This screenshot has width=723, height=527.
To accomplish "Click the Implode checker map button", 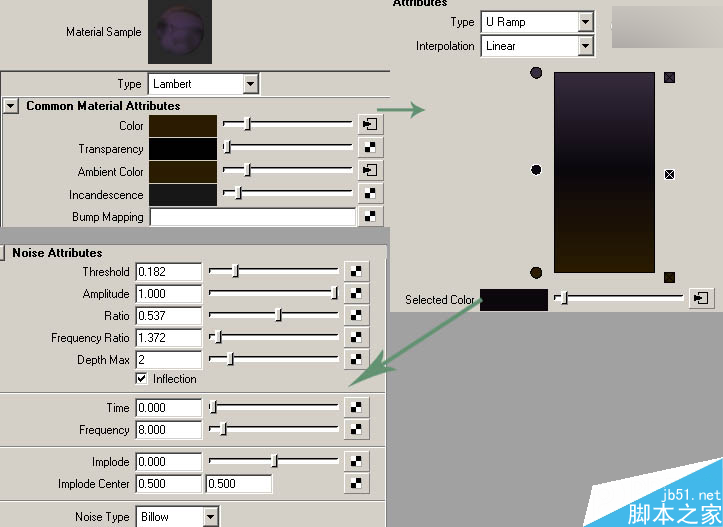I will [x=356, y=461].
